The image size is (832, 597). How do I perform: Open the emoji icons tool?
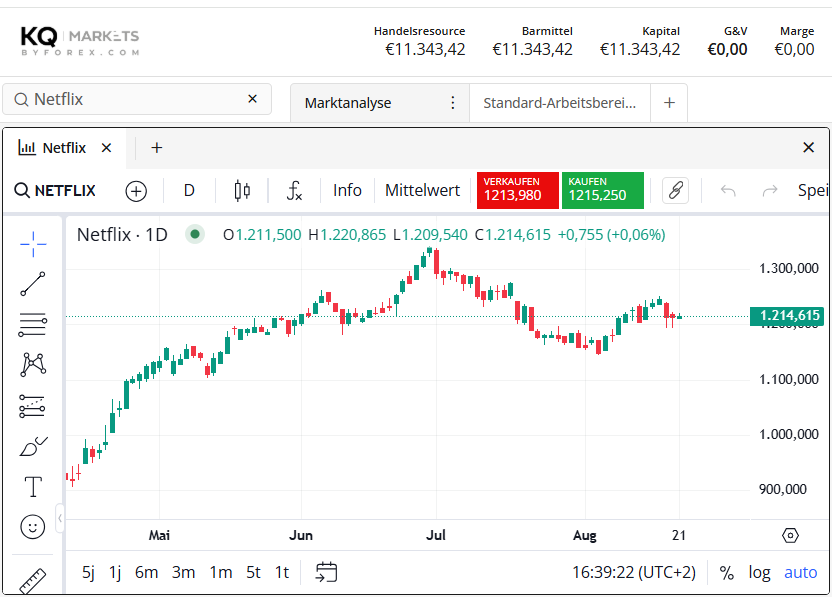coord(33,527)
